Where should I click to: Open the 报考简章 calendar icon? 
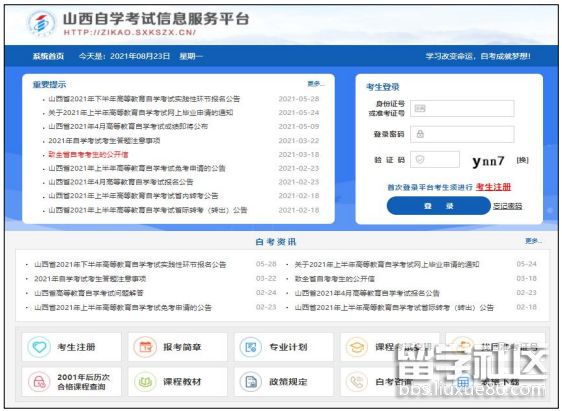pyautogui.click(x=145, y=347)
